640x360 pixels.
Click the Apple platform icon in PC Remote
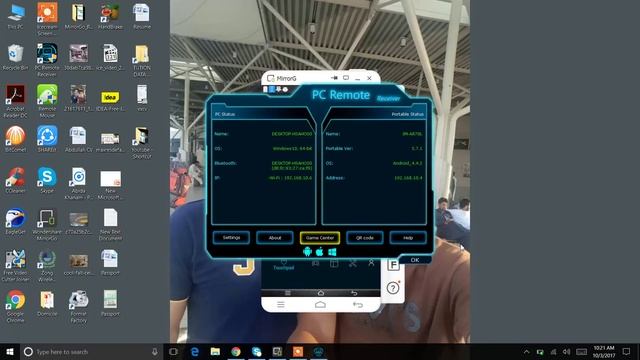coord(320,252)
